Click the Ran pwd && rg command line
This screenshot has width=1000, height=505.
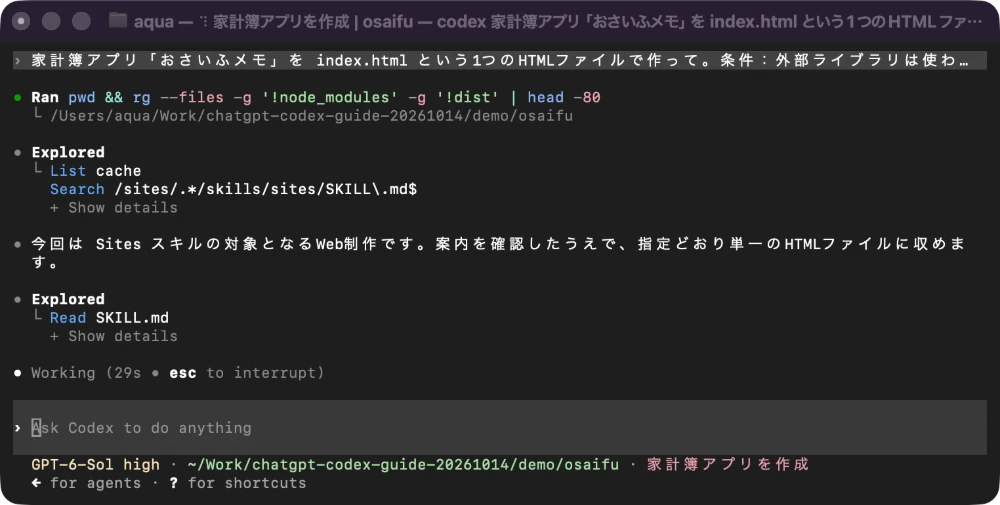(x=316, y=98)
